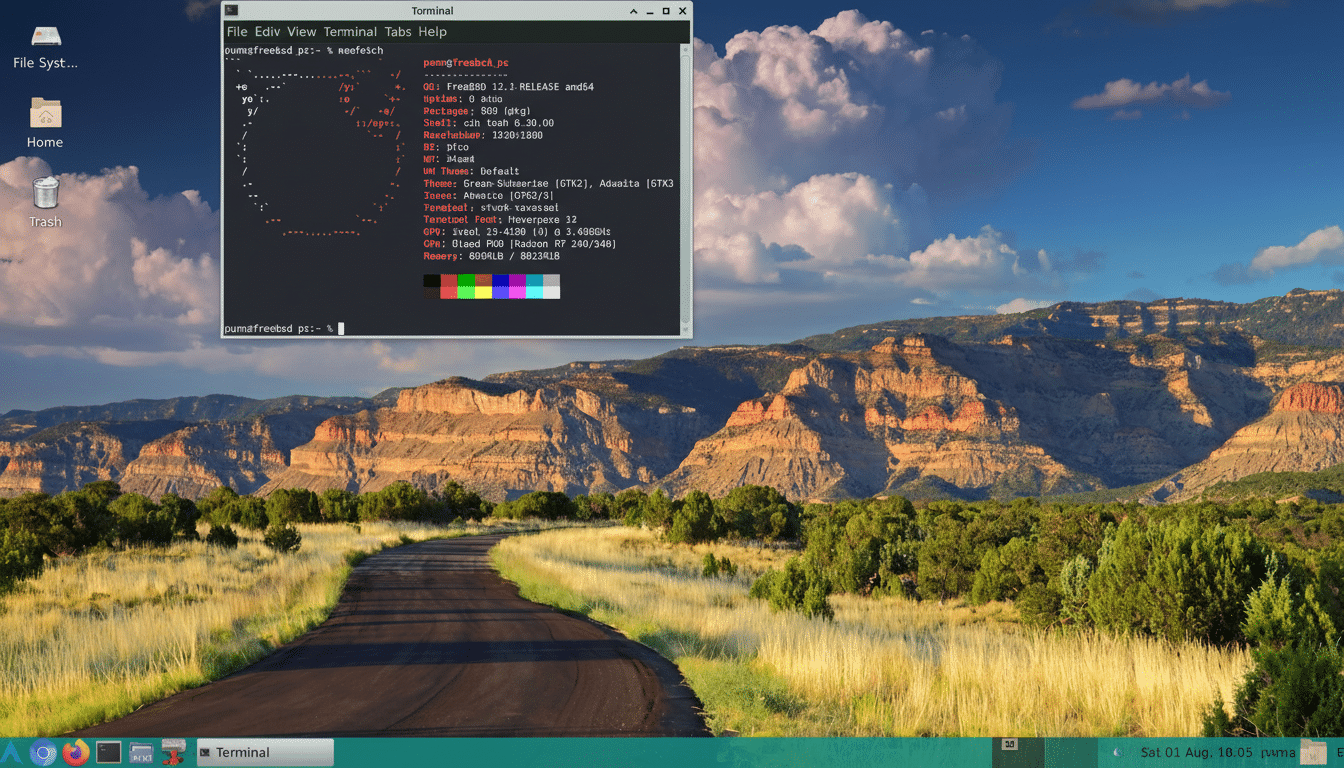Open the Tabs menu
The image size is (1344, 768).
pos(397,31)
